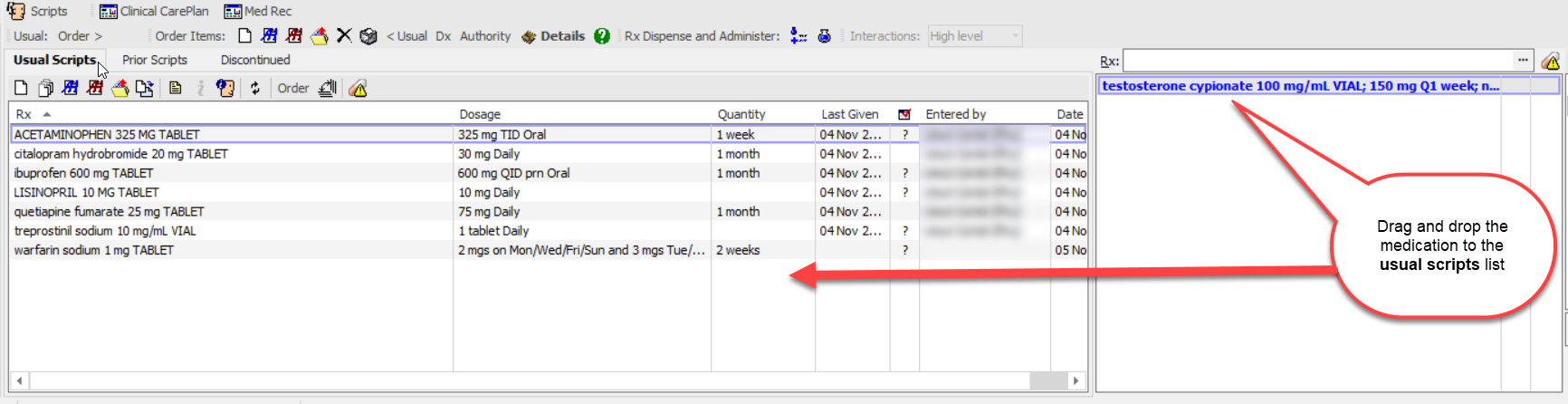Click the Authority button
The image size is (1568, 404).
(x=484, y=36)
